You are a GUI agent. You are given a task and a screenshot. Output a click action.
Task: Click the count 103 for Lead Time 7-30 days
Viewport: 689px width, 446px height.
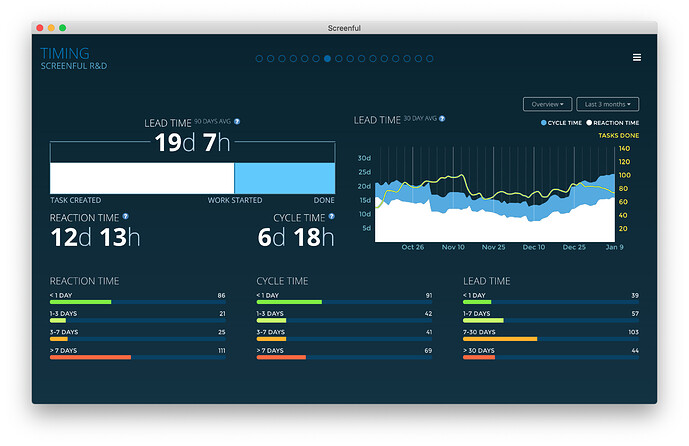click(633, 332)
